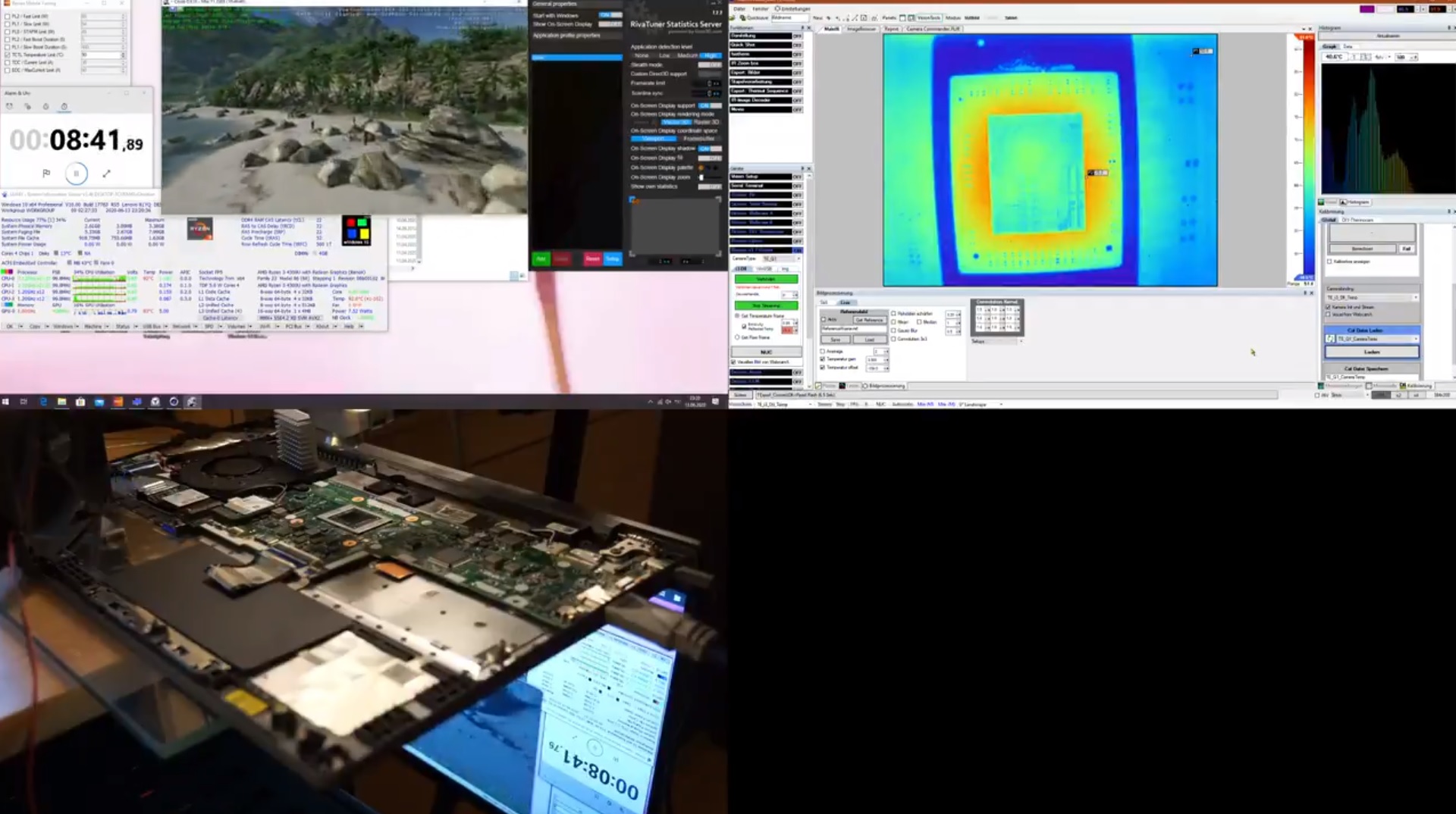Open the Windows Start menu
This screenshot has height=814, width=1456.
point(5,402)
